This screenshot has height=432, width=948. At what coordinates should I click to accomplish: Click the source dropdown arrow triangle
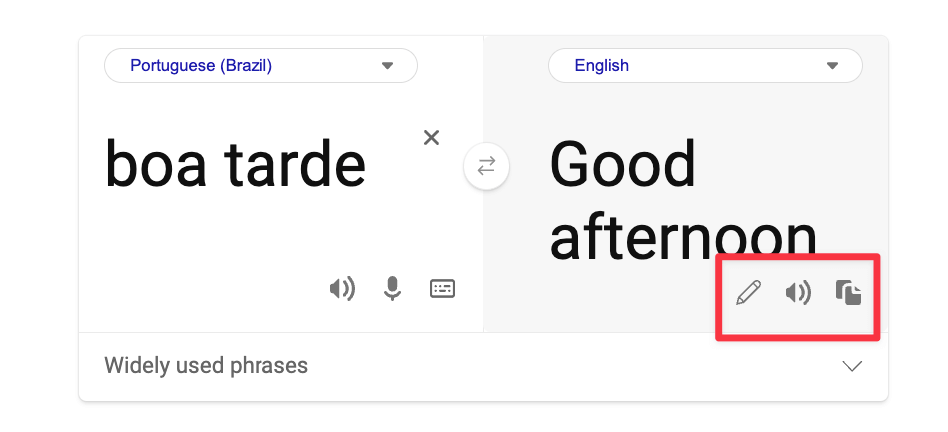click(388, 66)
